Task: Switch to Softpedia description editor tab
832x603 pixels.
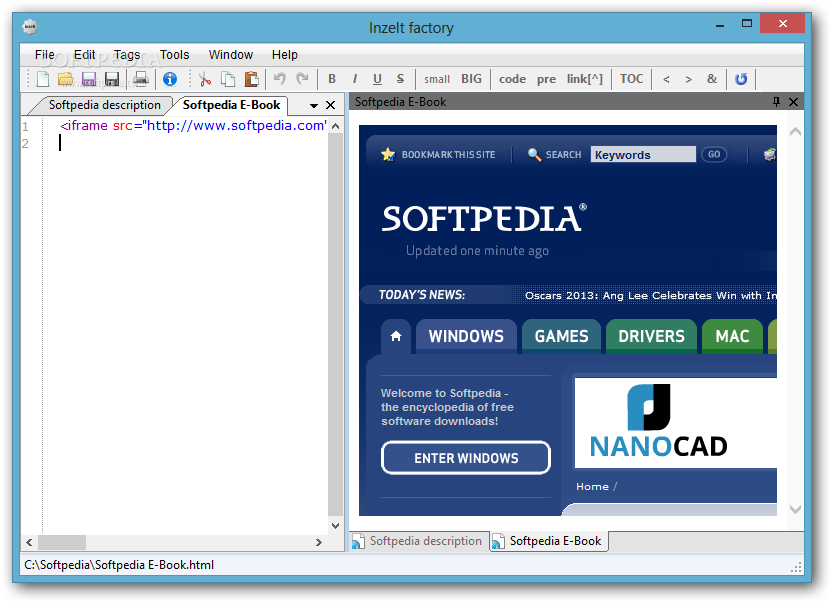Action: coord(105,105)
